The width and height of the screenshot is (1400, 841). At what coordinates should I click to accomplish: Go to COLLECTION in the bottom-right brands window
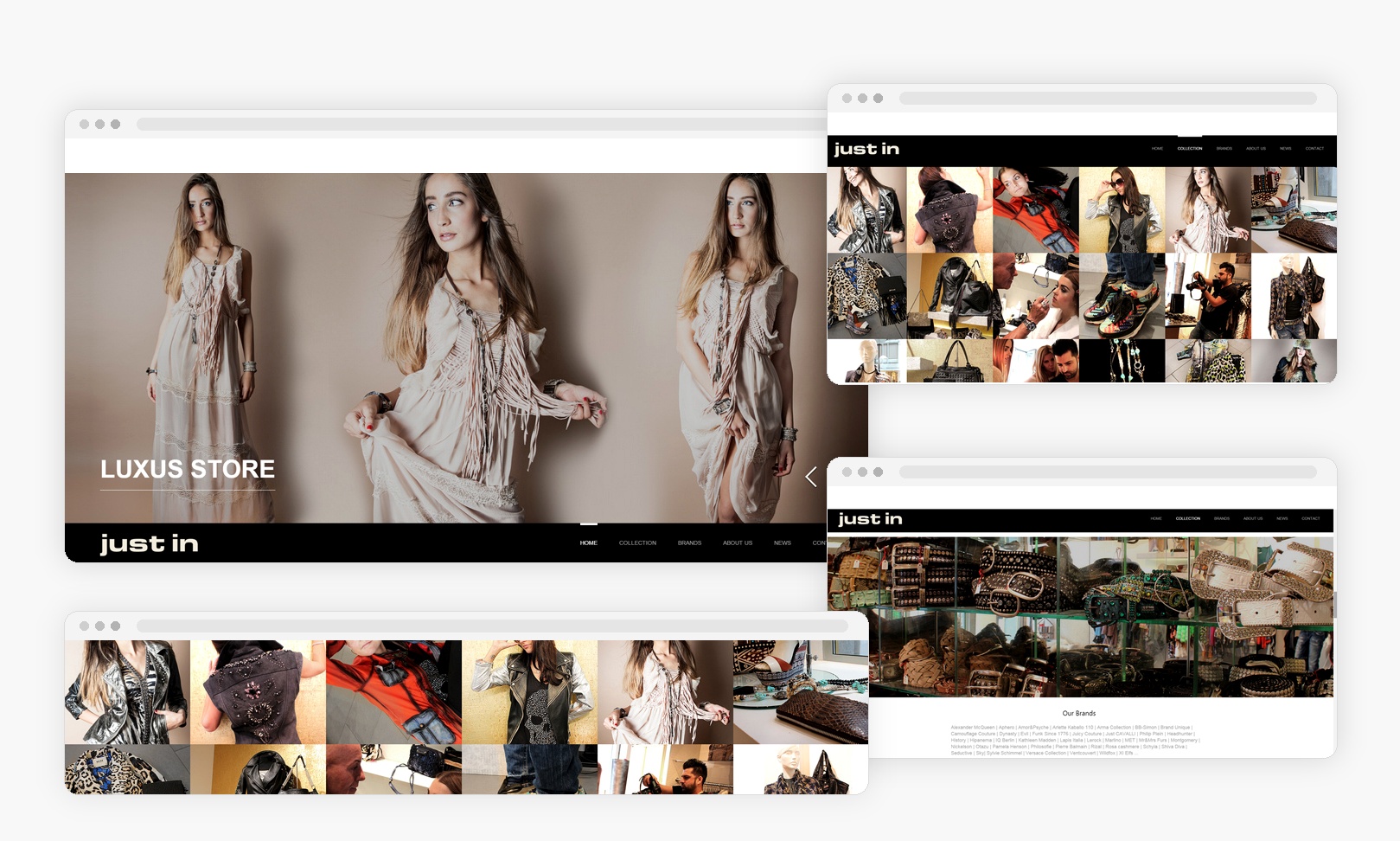pos(1188,518)
